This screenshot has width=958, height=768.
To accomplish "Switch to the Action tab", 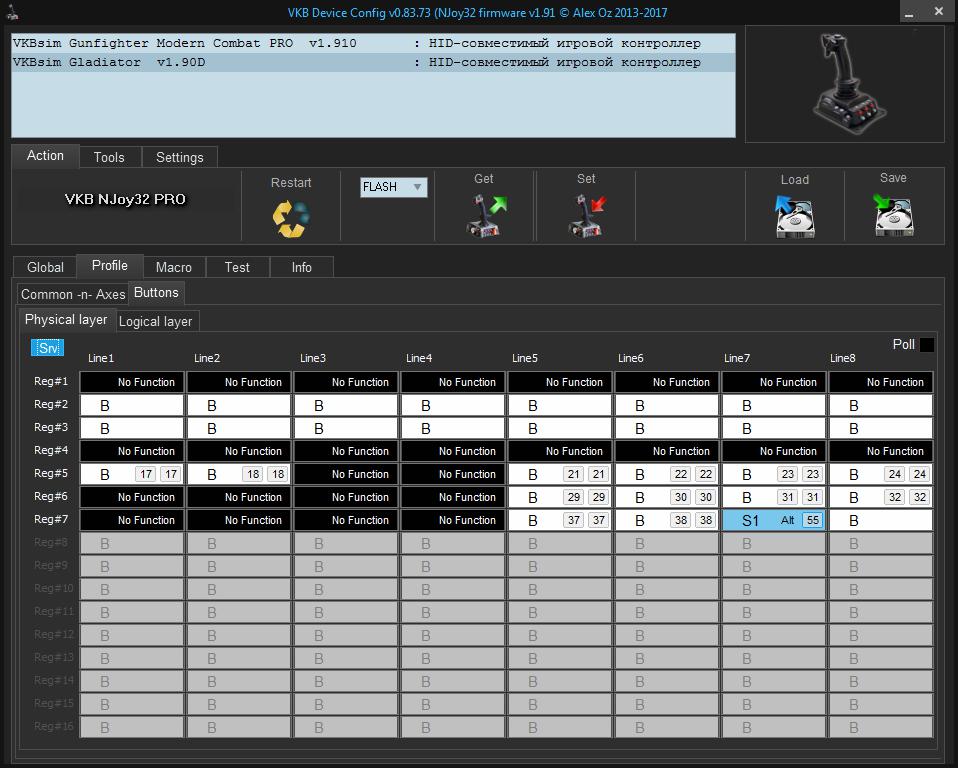I will (x=45, y=156).
